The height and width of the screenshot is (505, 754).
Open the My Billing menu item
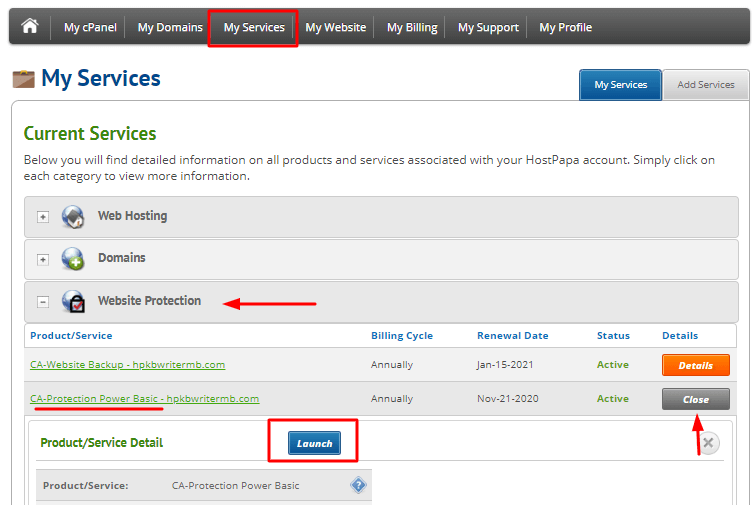(412, 27)
